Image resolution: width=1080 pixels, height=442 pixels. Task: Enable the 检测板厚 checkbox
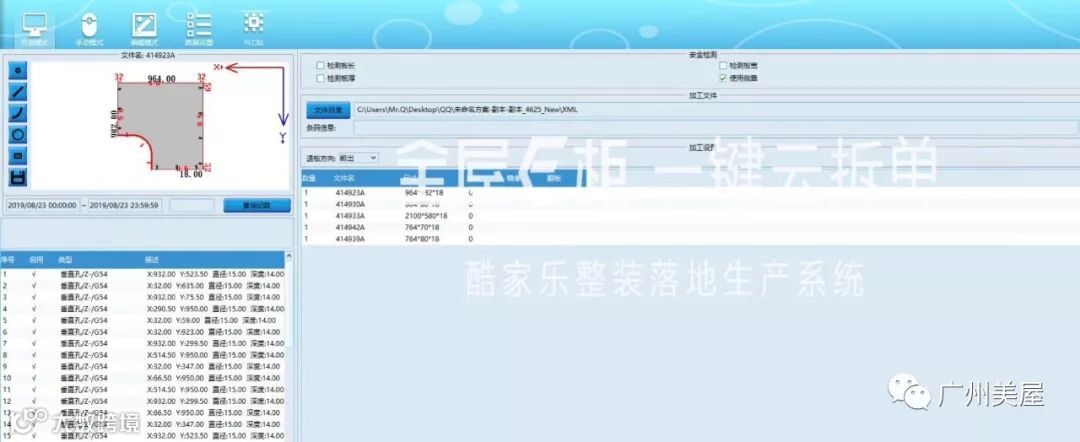tap(320, 78)
